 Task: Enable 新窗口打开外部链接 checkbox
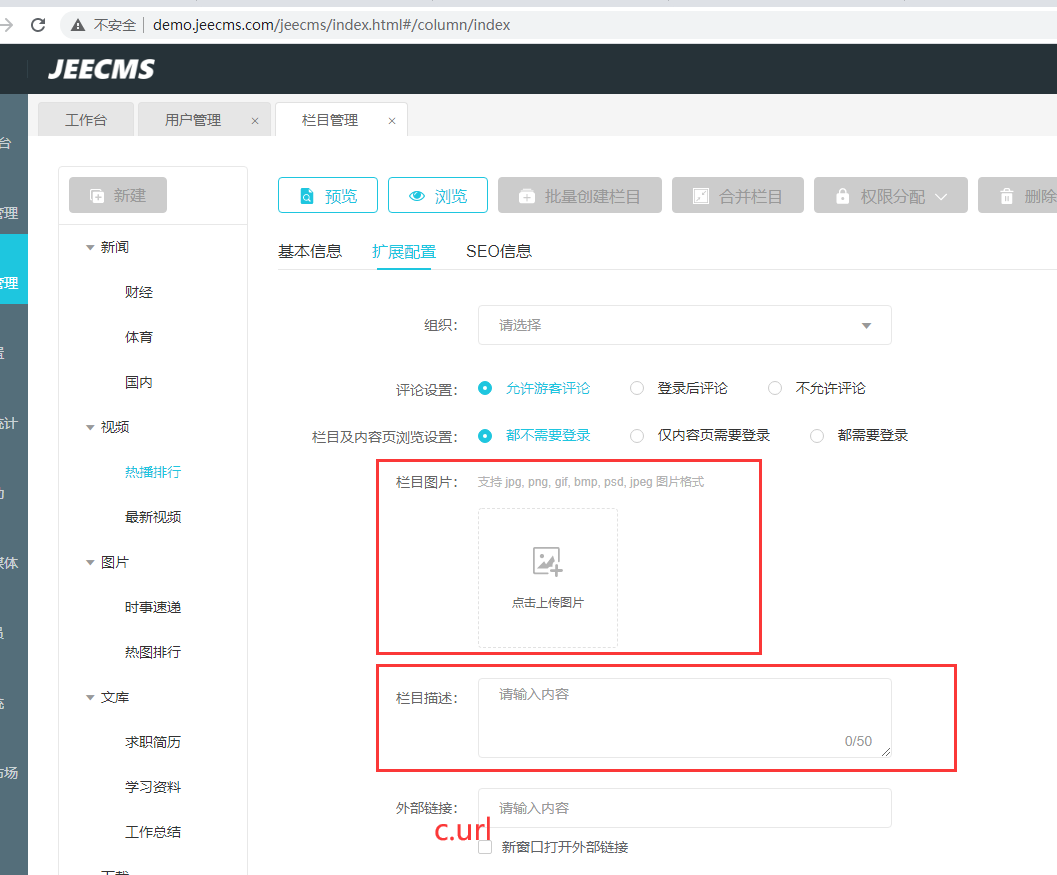(x=485, y=847)
